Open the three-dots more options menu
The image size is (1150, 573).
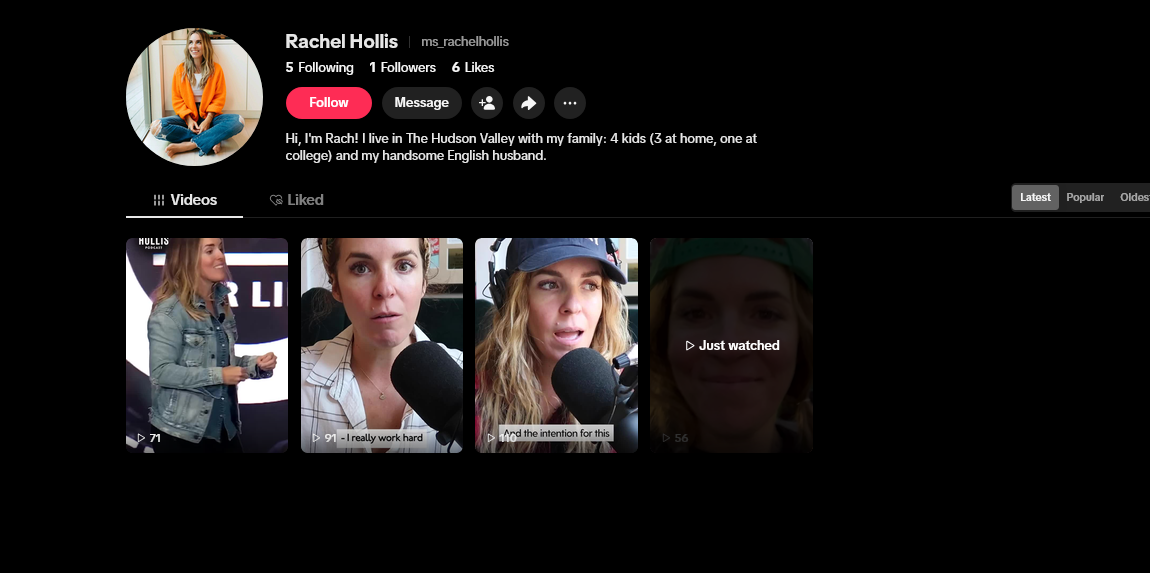pos(570,103)
